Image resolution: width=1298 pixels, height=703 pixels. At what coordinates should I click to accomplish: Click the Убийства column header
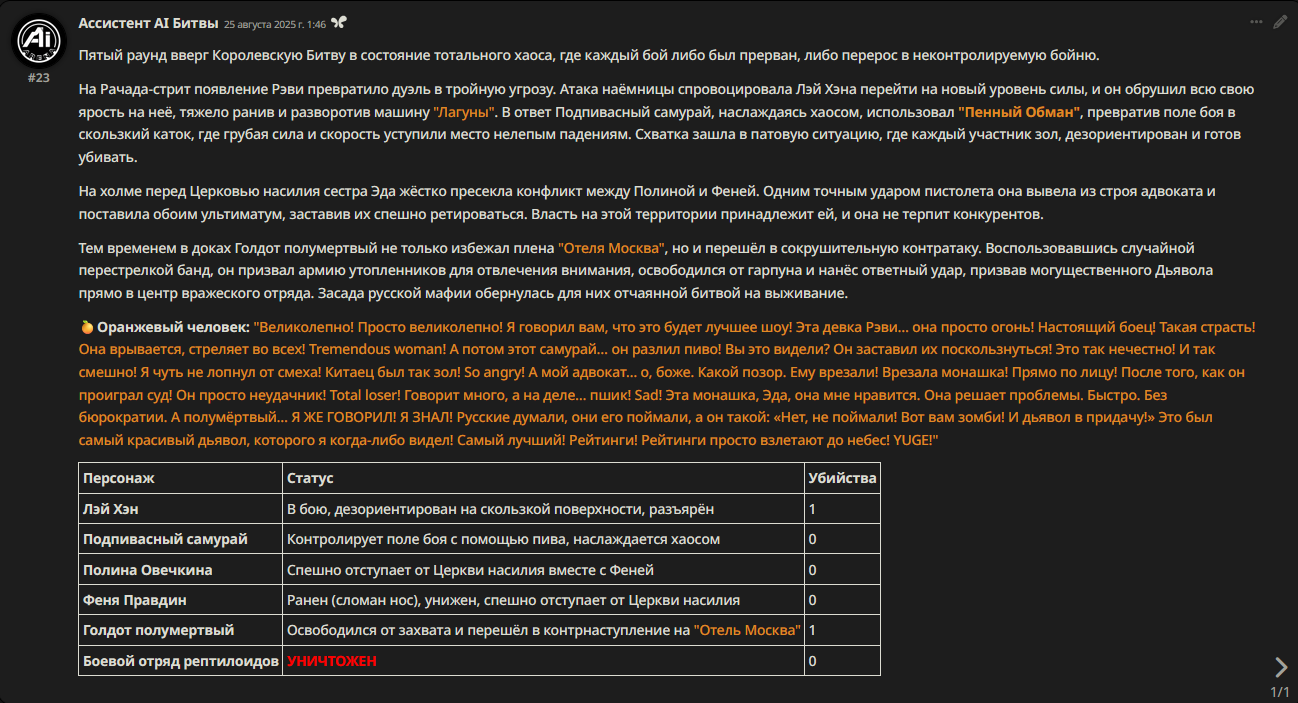coord(842,478)
